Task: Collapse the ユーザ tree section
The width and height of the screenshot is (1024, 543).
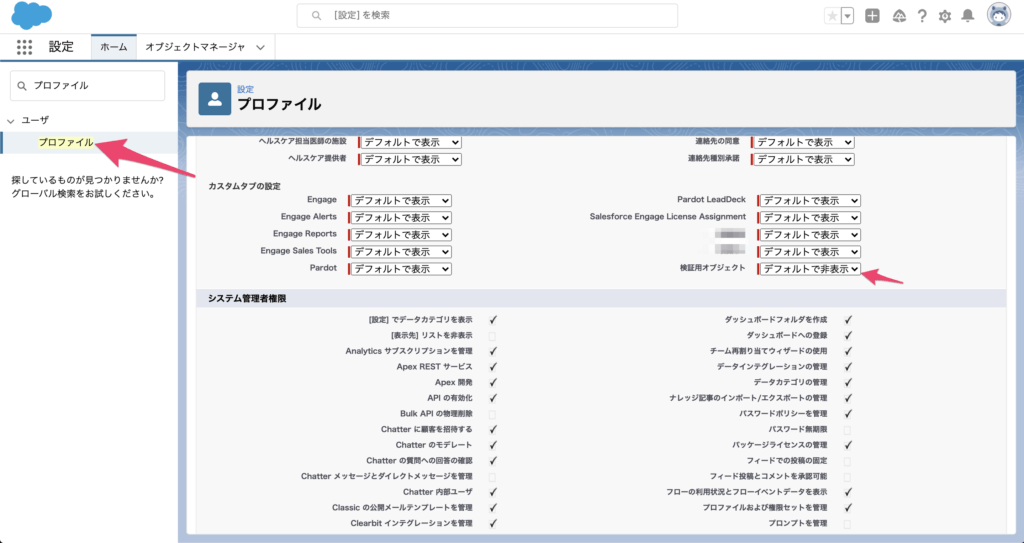Action: click(10, 120)
